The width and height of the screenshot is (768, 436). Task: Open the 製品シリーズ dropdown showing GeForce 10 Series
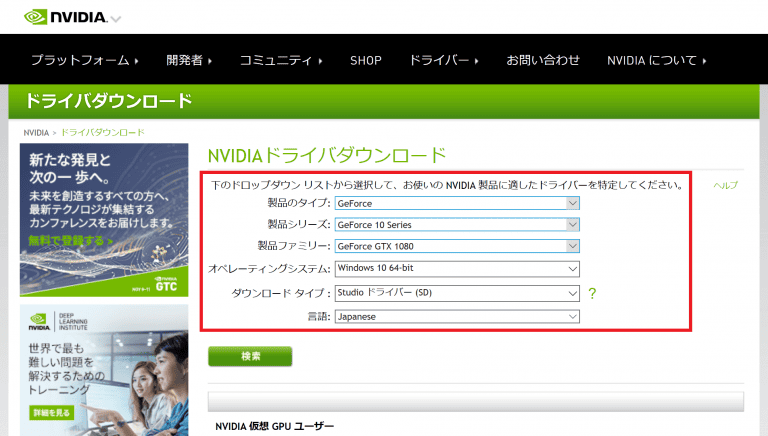[457, 224]
